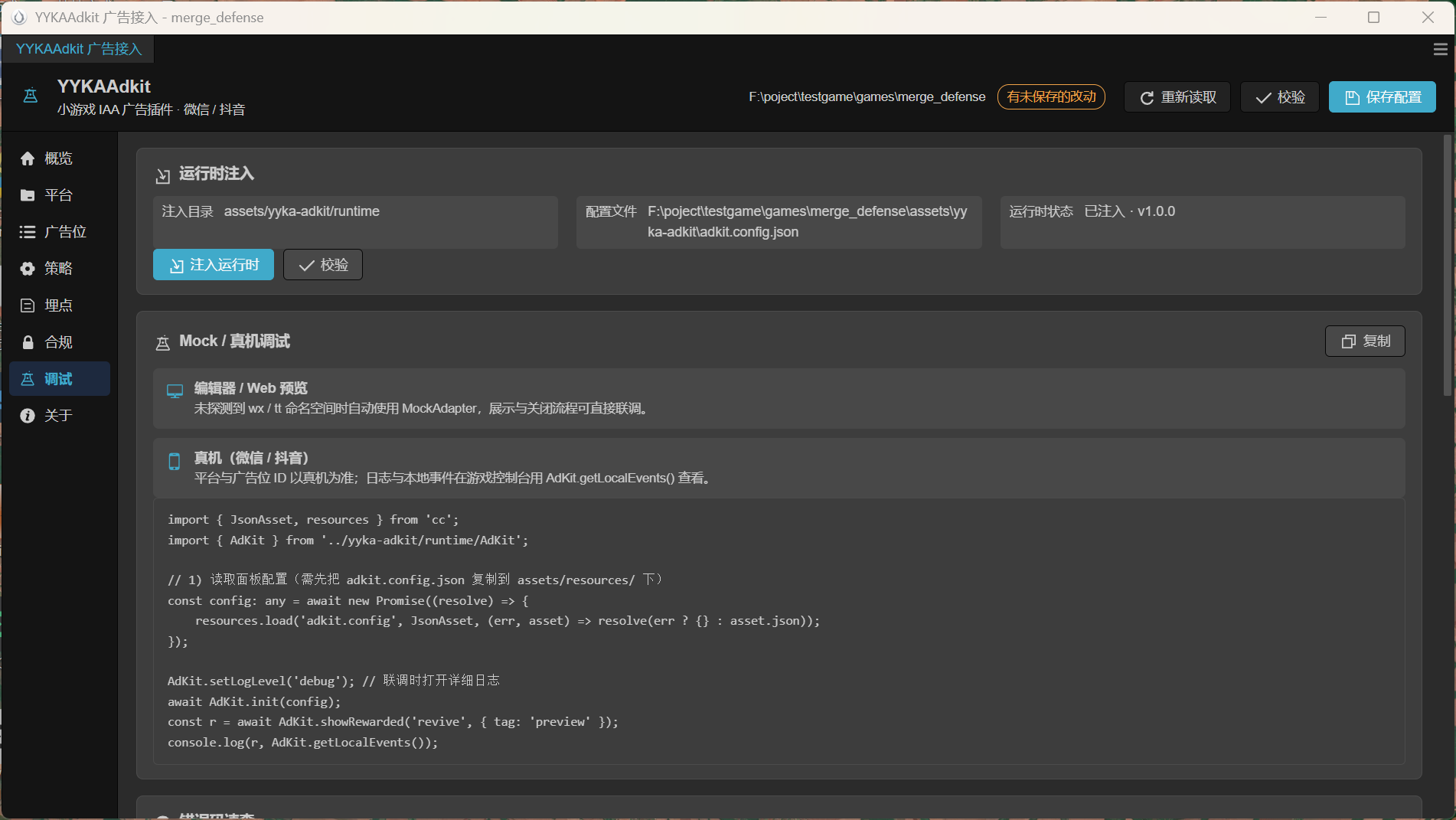The width and height of the screenshot is (1456, 820).
Task: Click the info icon beside 关于
Action: tap(28, 416)
